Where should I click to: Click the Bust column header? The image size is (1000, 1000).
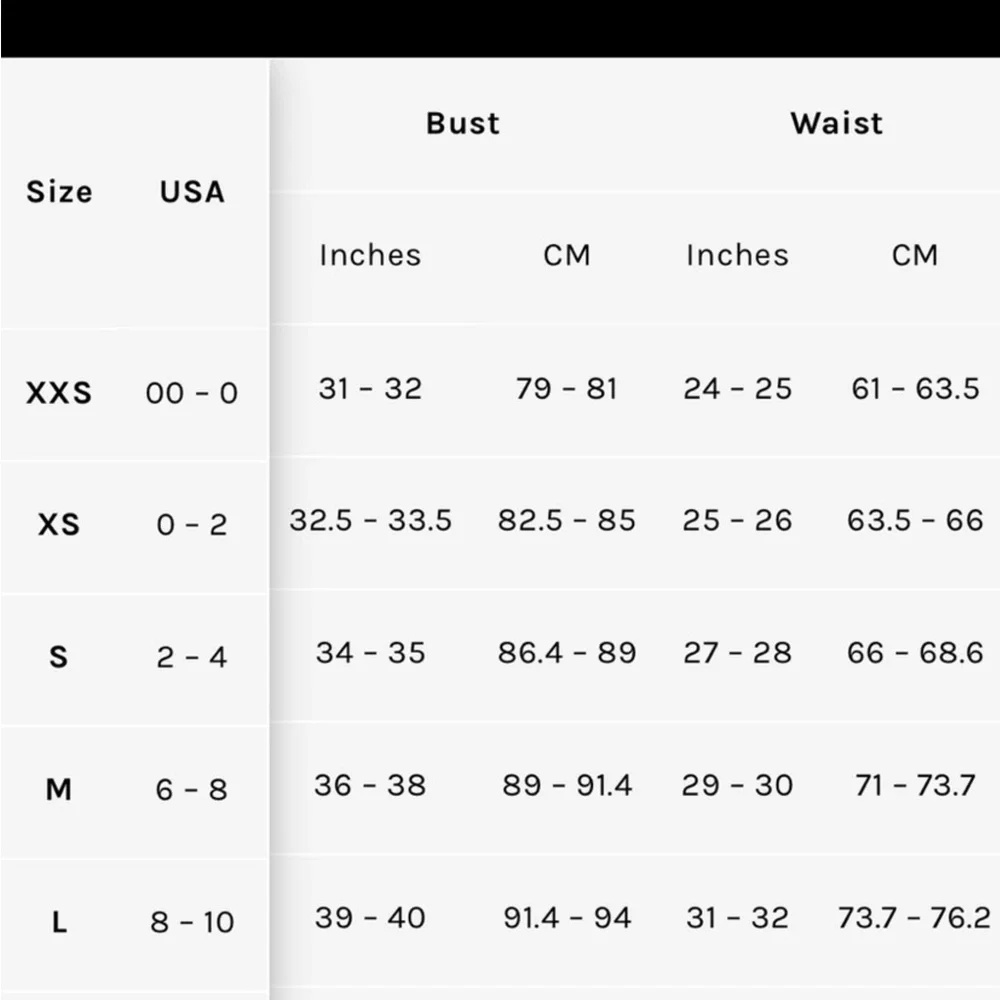tap(463, 123)
